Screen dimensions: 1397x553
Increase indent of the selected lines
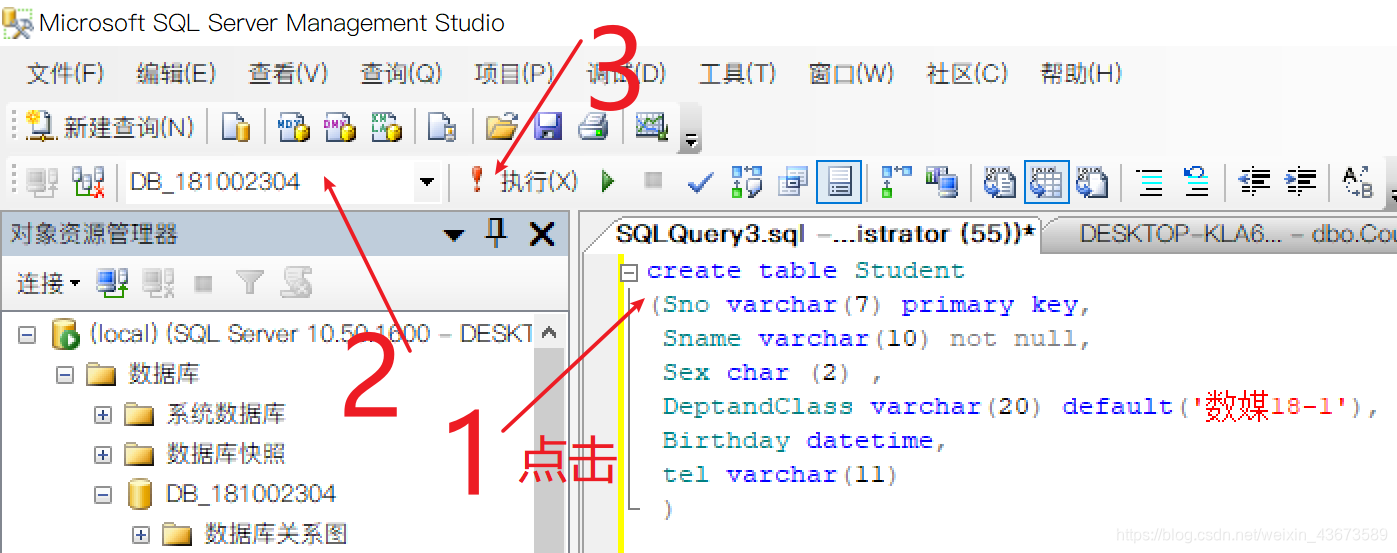pyautogui.click(x=1300, y=182)
